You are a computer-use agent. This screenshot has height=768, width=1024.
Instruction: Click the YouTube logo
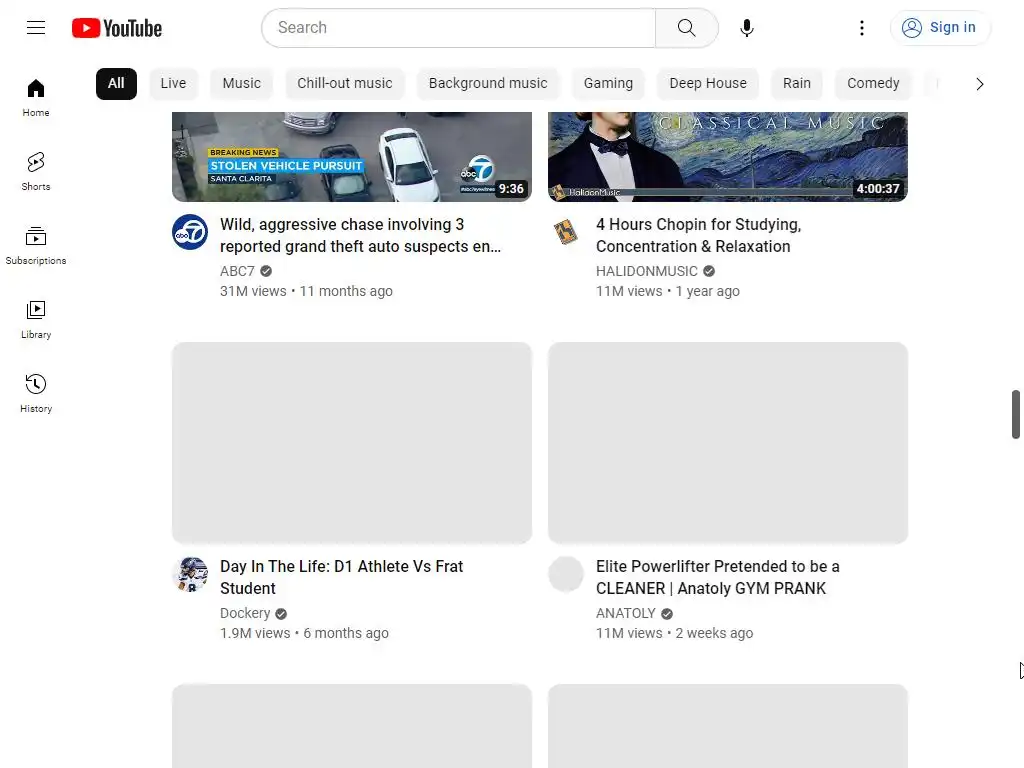click(x=117, y=28)
